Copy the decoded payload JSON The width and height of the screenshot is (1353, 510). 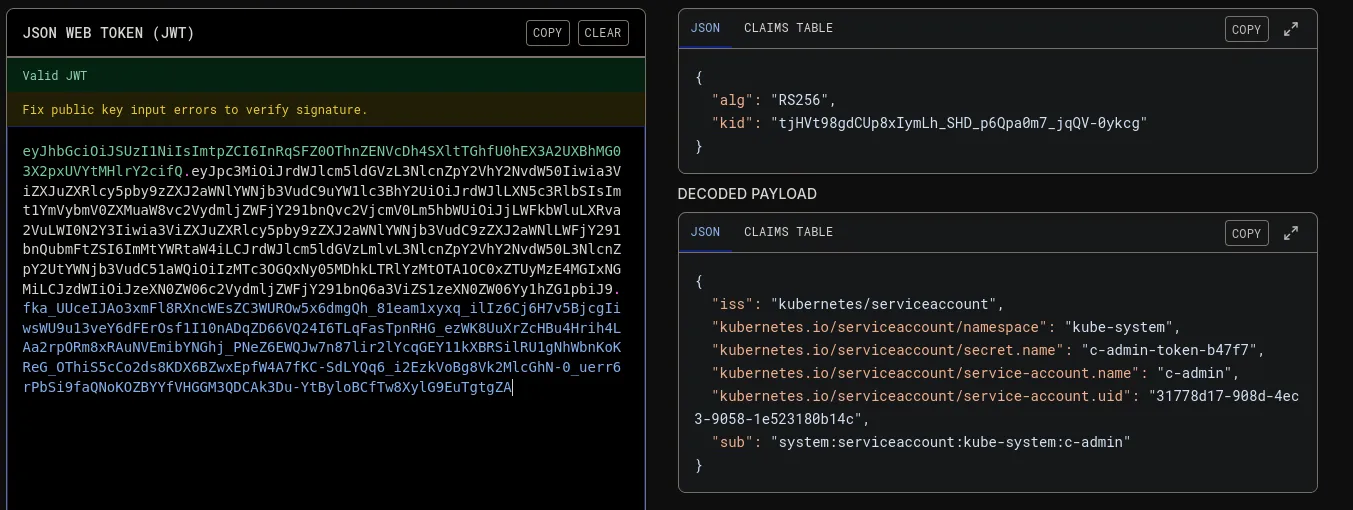[x=1246, y=233]
